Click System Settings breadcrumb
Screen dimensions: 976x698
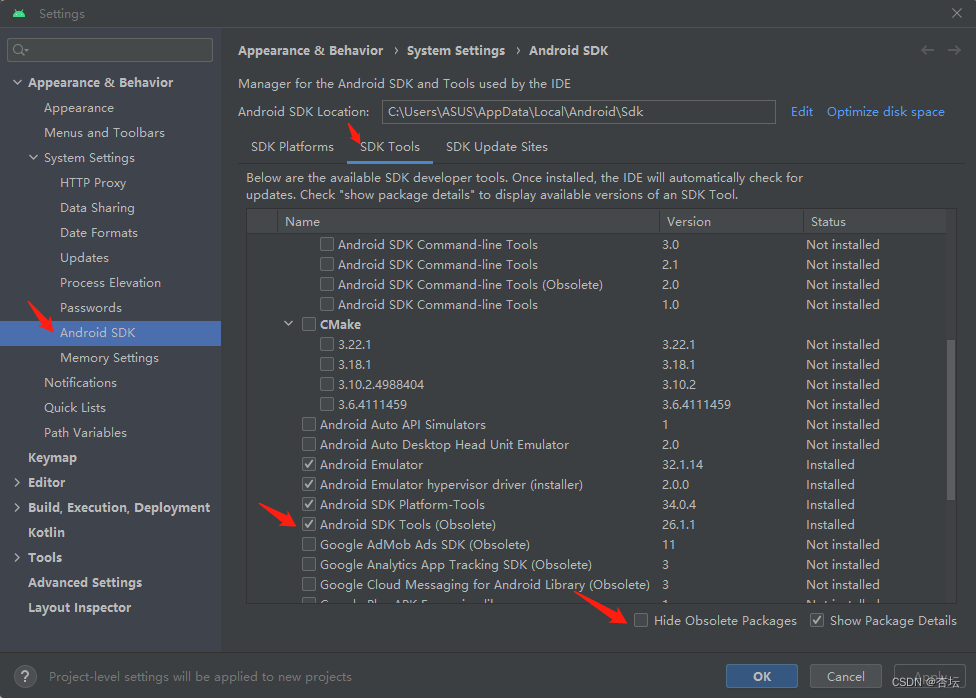456,50
